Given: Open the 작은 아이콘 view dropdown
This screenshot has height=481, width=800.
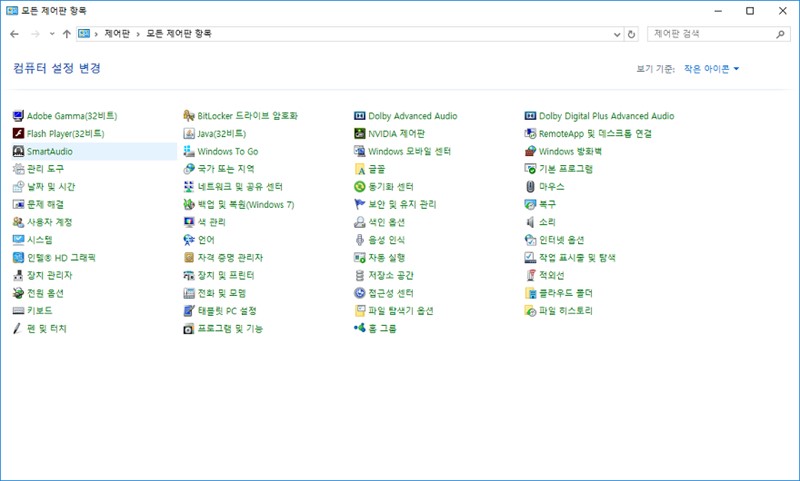Looking at the screenshot, I should pyautogui.click(x=712, y=69).
